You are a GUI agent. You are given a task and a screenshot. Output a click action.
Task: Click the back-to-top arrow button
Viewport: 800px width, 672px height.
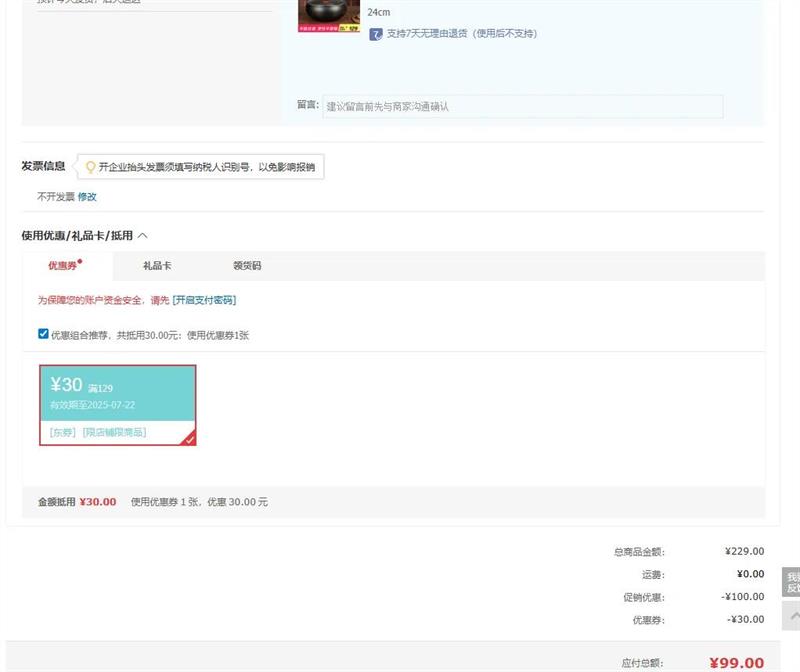tap(792, 615)
